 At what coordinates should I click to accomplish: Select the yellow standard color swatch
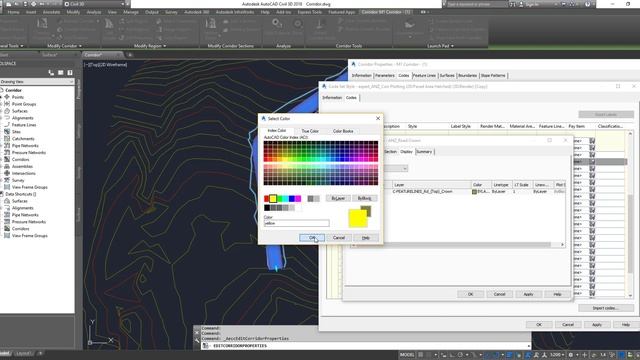tap(273, 199)
